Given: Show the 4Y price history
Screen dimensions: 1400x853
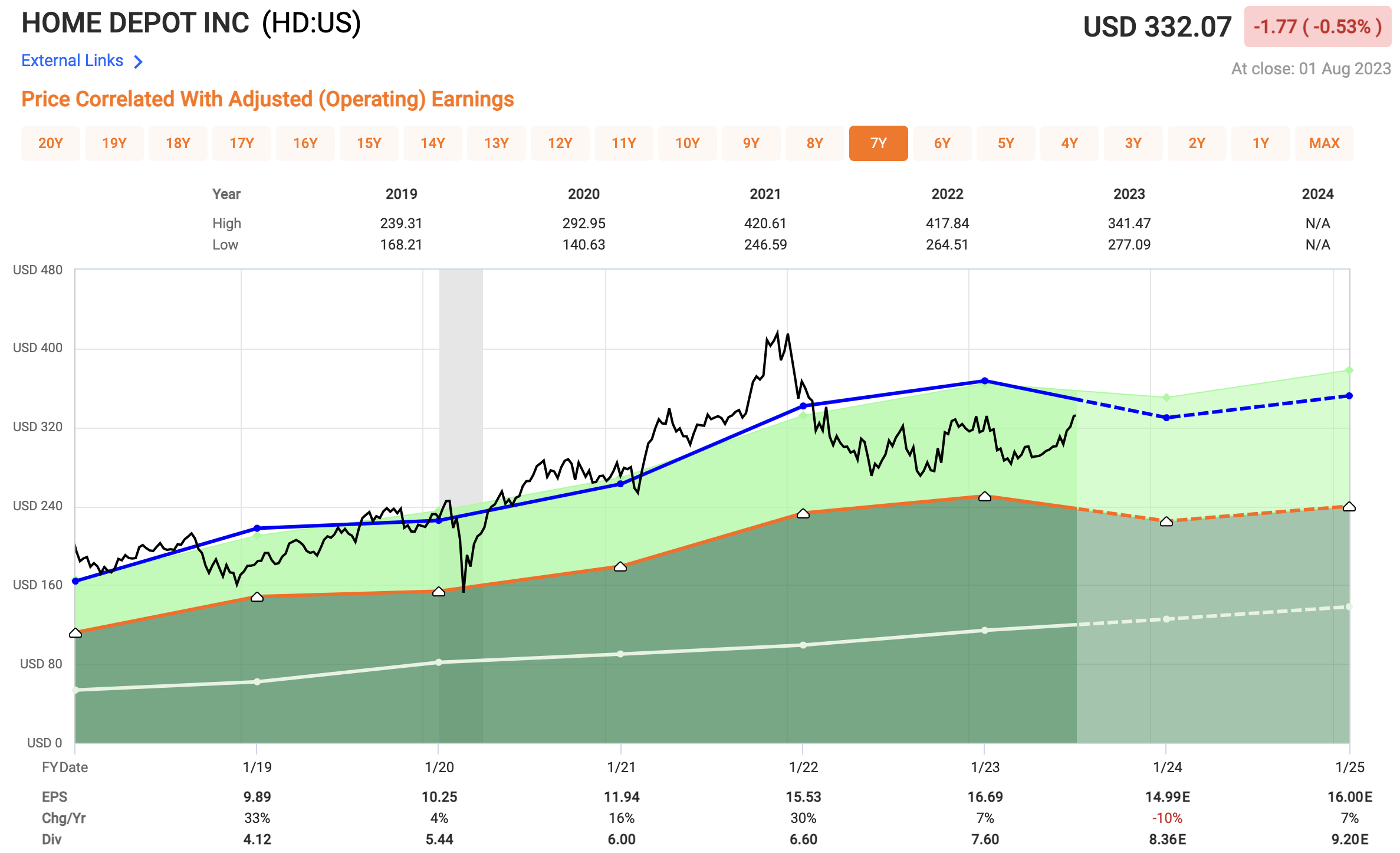Looking at the screenshot, I should 1070,143.
